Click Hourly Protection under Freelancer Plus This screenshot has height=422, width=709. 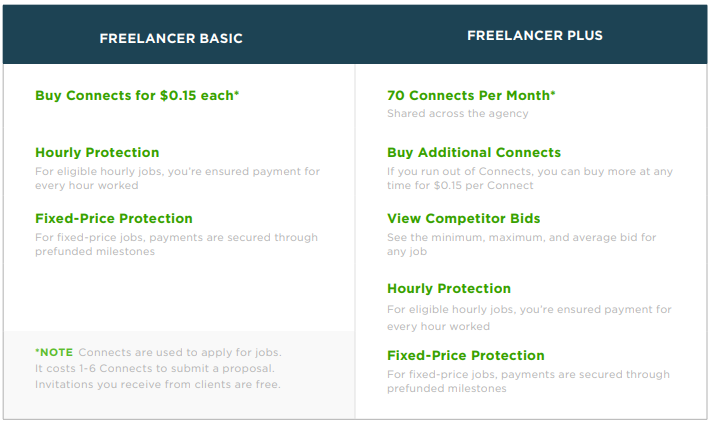click(449, 289)
